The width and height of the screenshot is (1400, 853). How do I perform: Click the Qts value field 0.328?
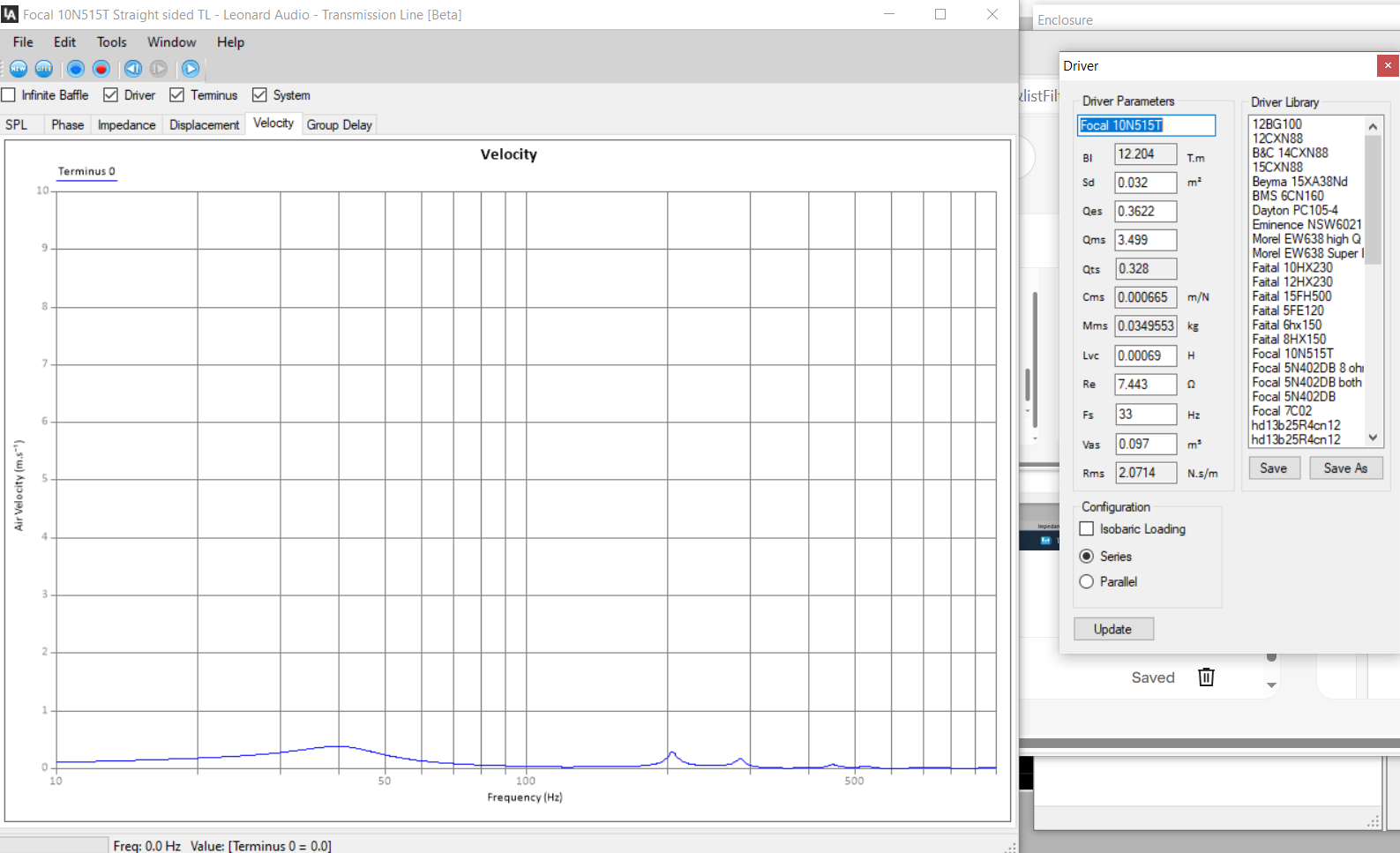tap(1145, 269)
